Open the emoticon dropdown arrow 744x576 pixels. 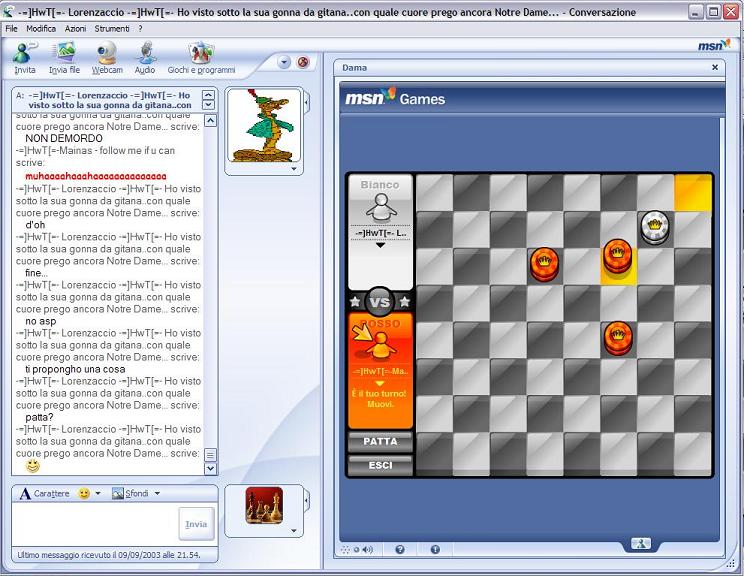(x=98, y=493)
